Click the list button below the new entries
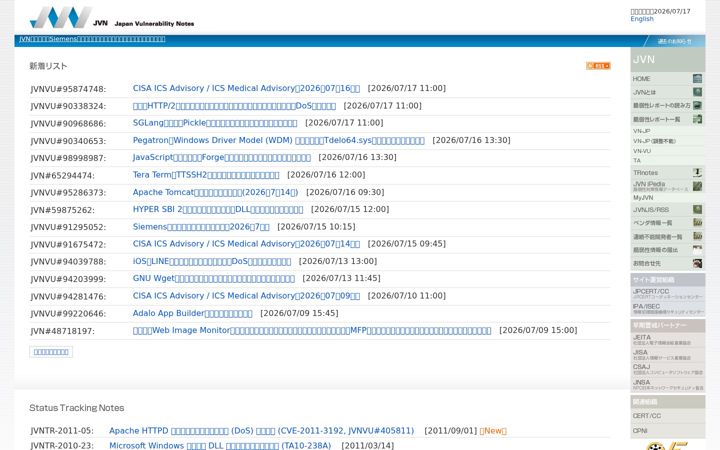Viewport: 720px width, 450px height. [51, 352]
